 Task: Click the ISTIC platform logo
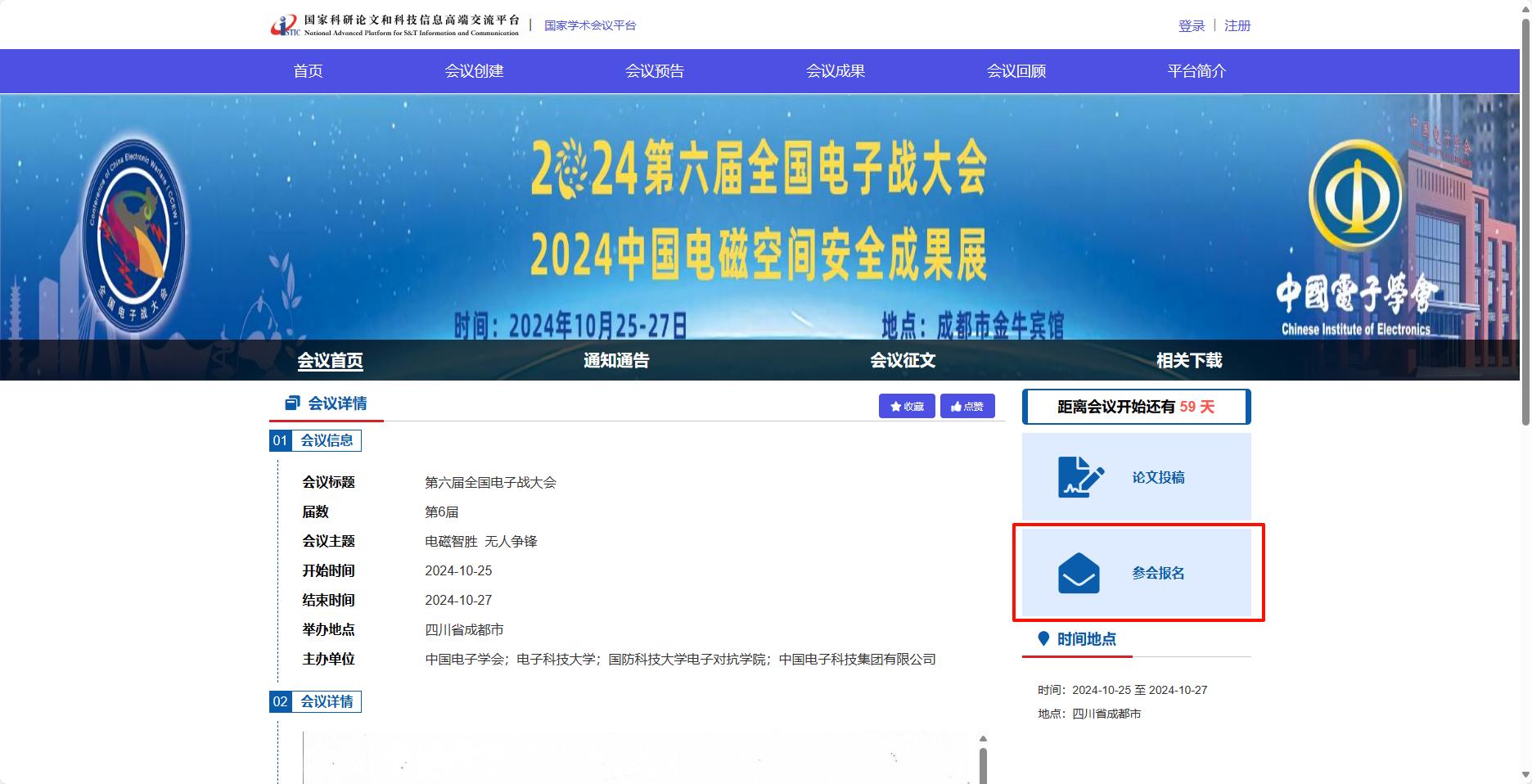(x=394, y=25)
